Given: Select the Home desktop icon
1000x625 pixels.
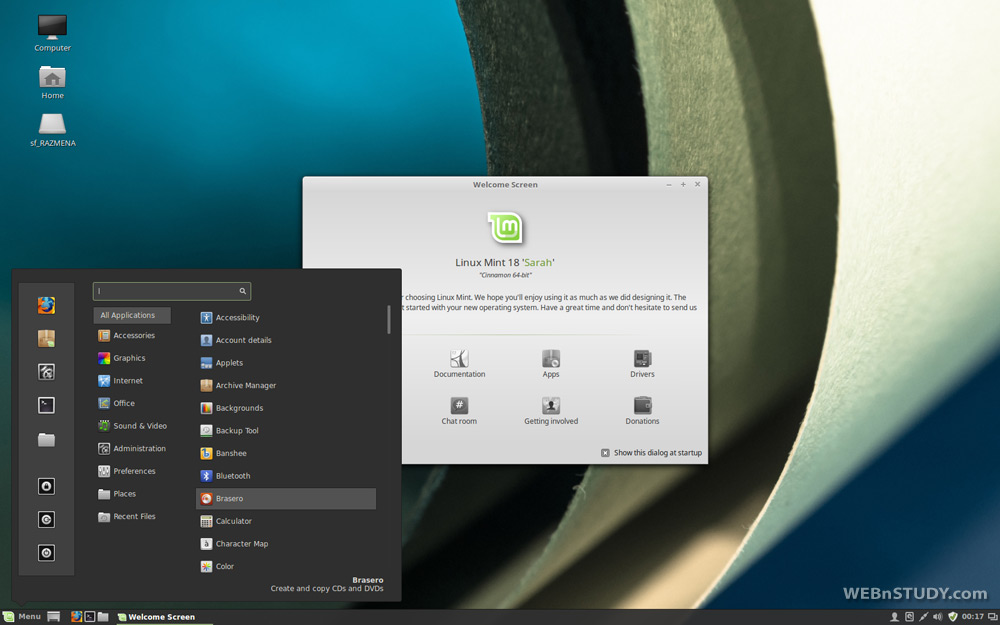Looking at the screenshot, I should [52, 82].
